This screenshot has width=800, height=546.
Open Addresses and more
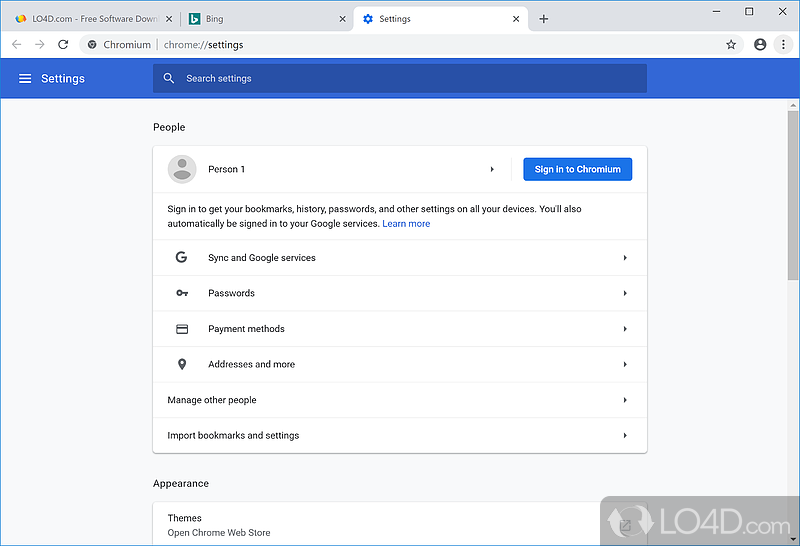tap(400, 364)
